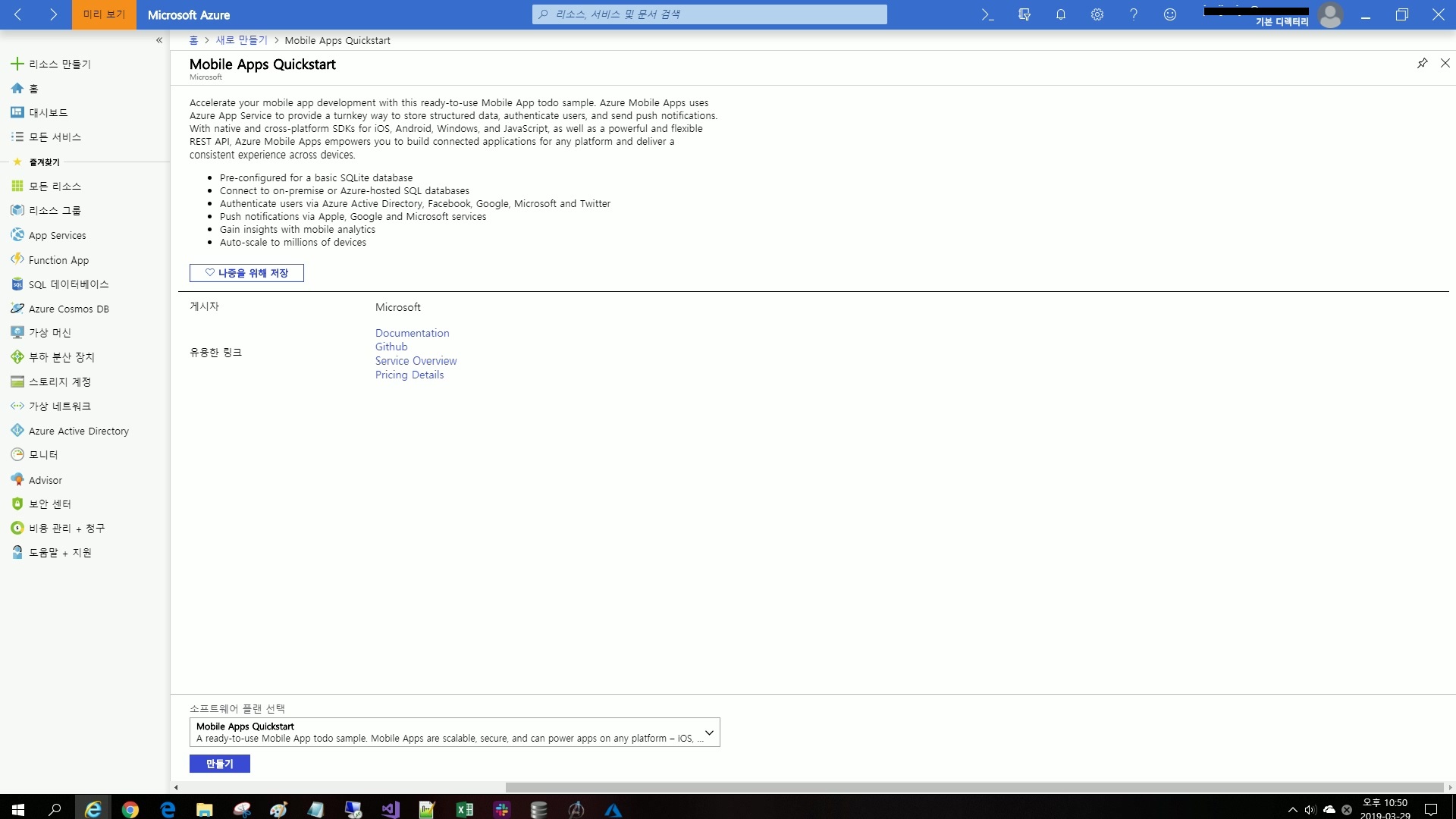Image resolution: width=1456 pixels, height=819 pixels.
Task: Open Cloud Shell from the top bar
Action: (987, 14)
